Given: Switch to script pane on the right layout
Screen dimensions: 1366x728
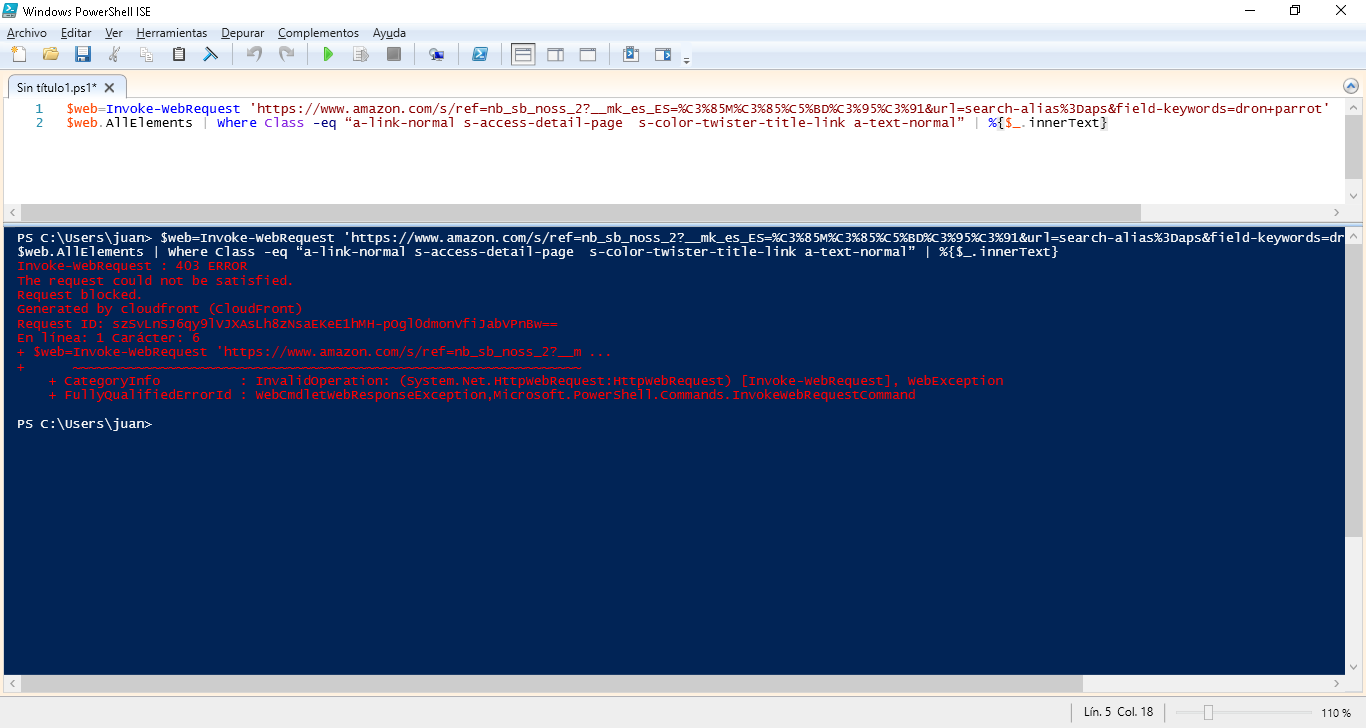Looking at the screenshot, I should click(x=555, y=54).
